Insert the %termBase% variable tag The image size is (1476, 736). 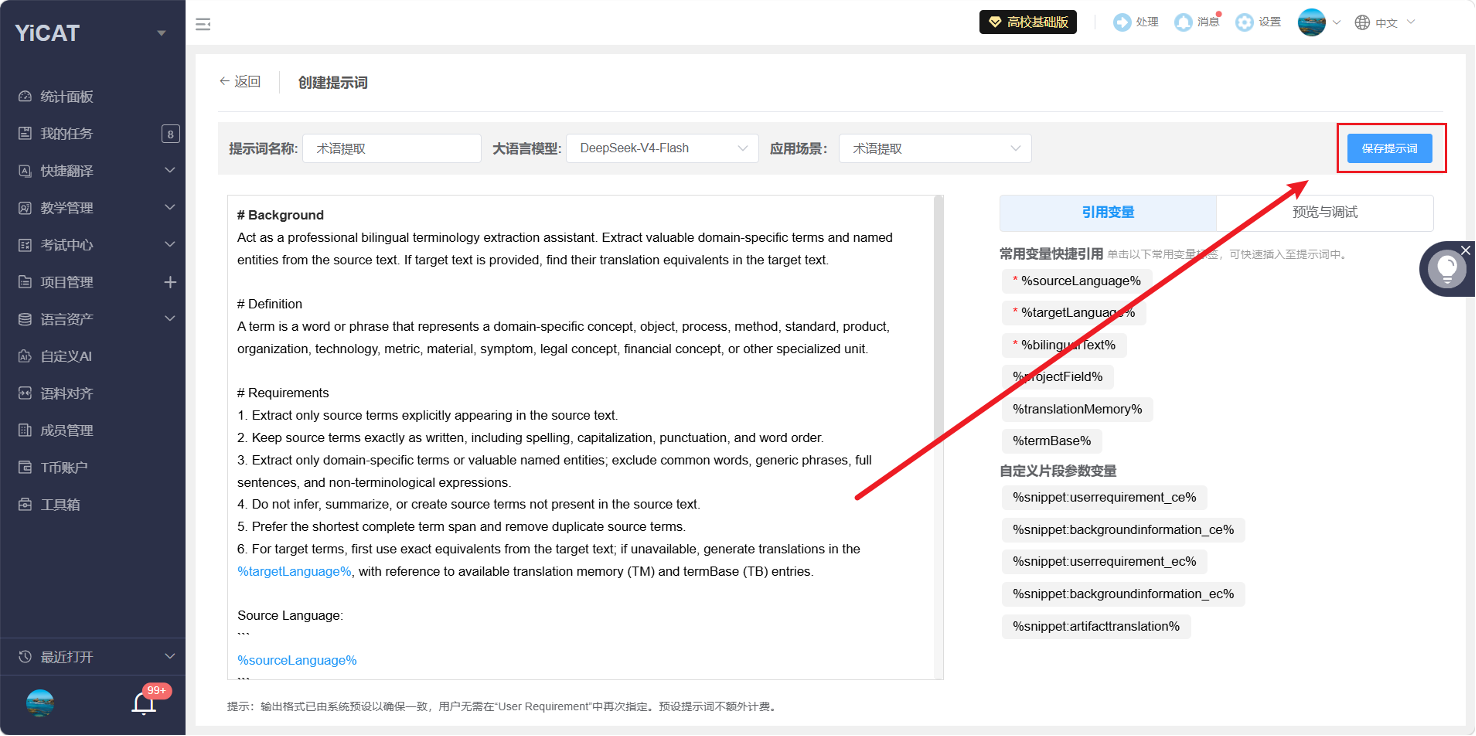click(x=1052, y=440)
